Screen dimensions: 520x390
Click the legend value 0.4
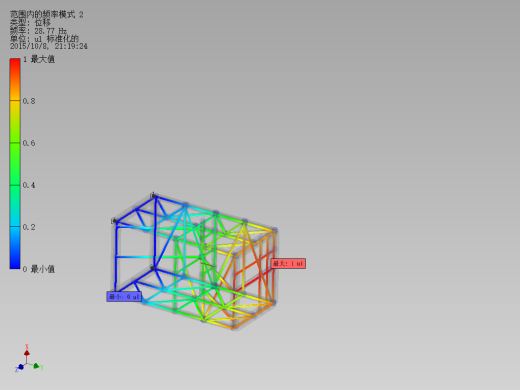click(29, 185)
